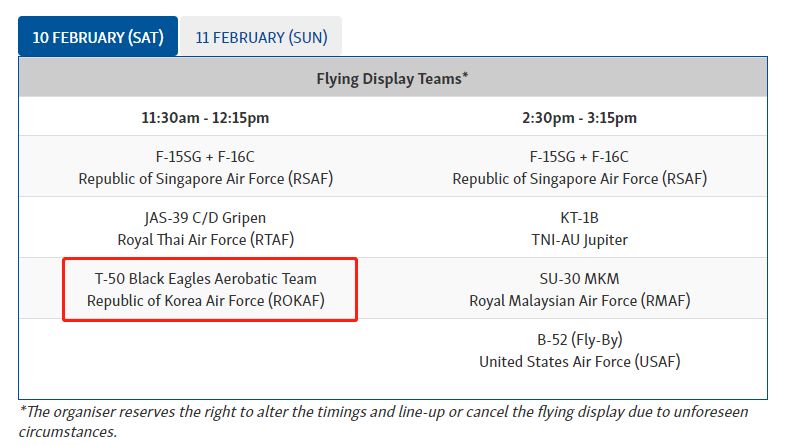The image size is (789, 445).
Task: Click the JAS-39 C/D Gripen entry
Action: [x=205, y=218]
